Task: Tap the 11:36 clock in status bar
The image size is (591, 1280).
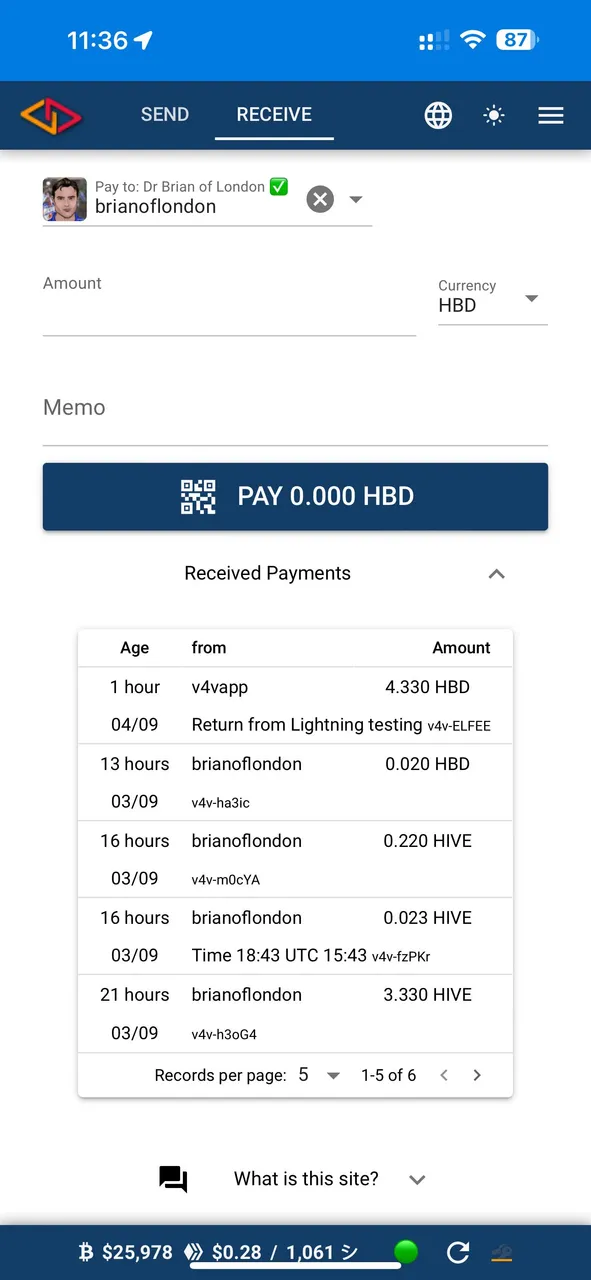Action: pyautogui.click(x=97, y=40)
